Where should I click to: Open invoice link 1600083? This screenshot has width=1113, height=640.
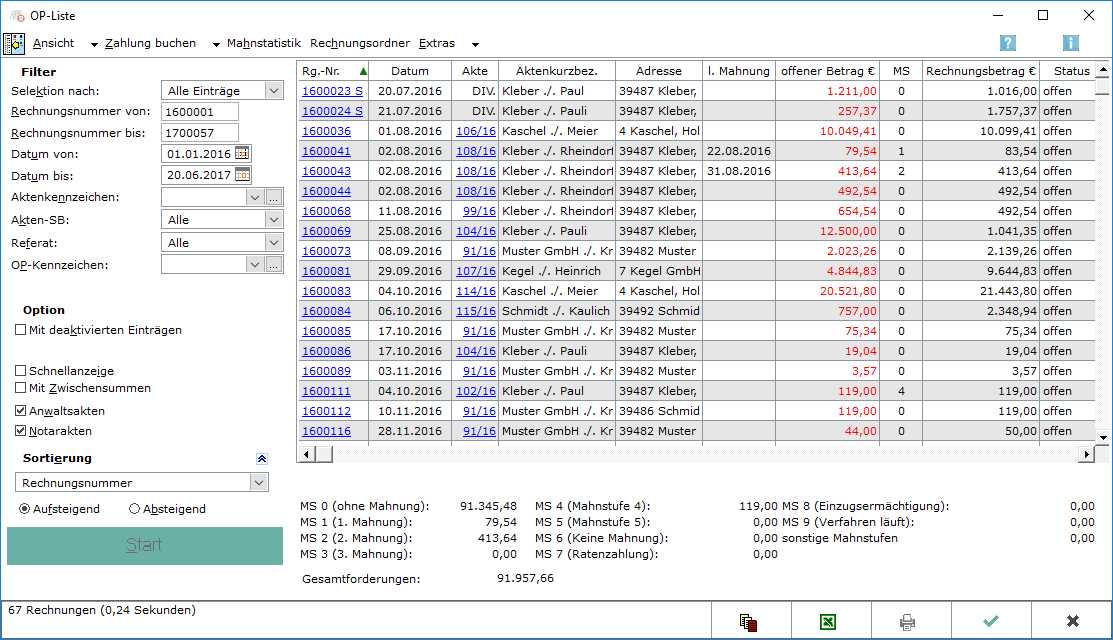pos(327,291)
